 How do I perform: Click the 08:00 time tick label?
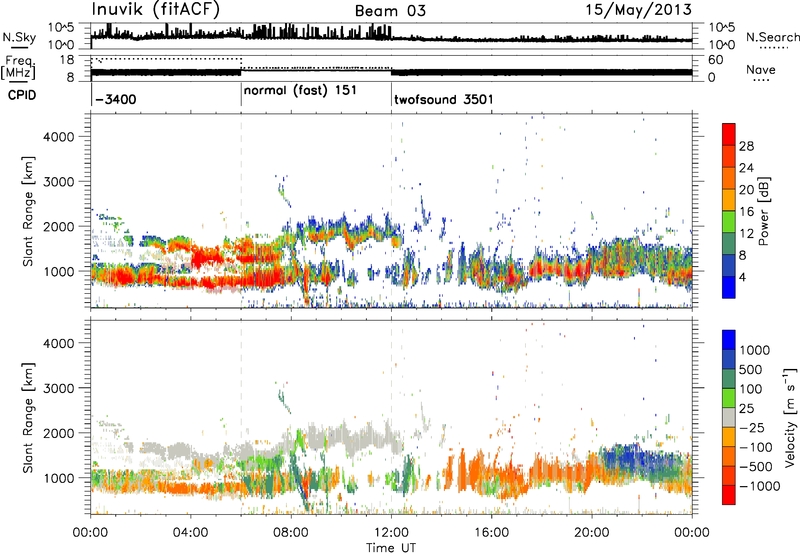[x=291, y=533]
